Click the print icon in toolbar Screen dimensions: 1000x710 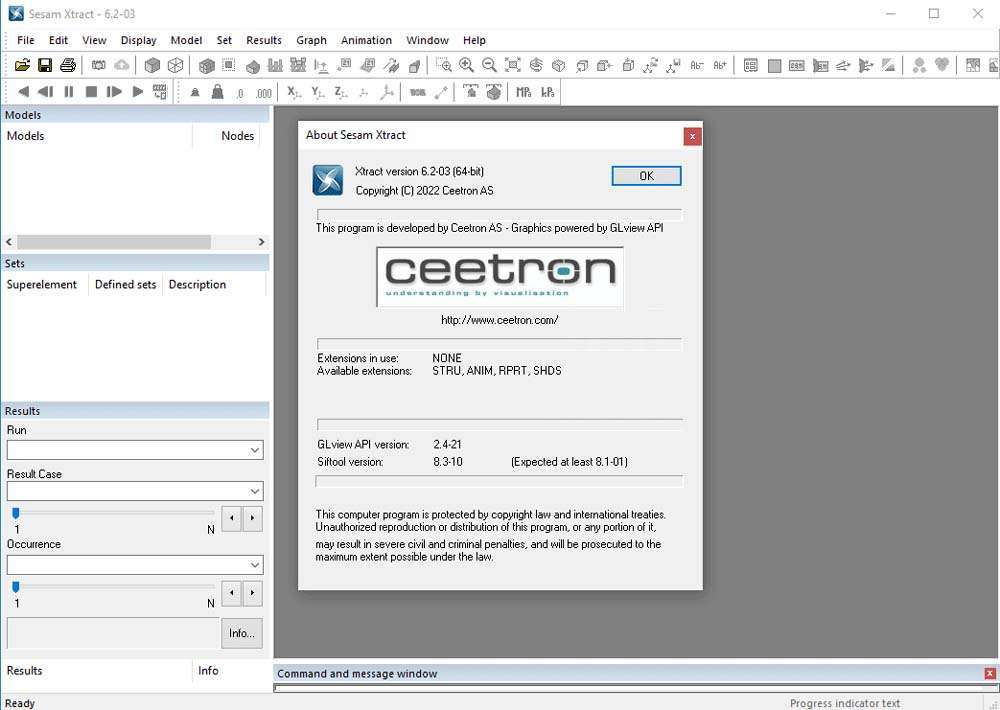tap(68, 65)
